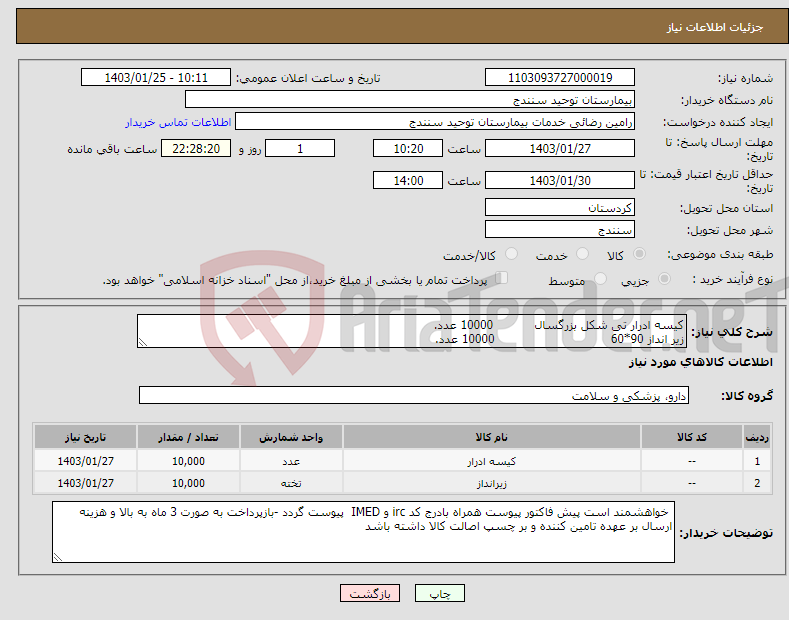Click the quantity 10,000 in کیسه ادرار row

(188, 461)
